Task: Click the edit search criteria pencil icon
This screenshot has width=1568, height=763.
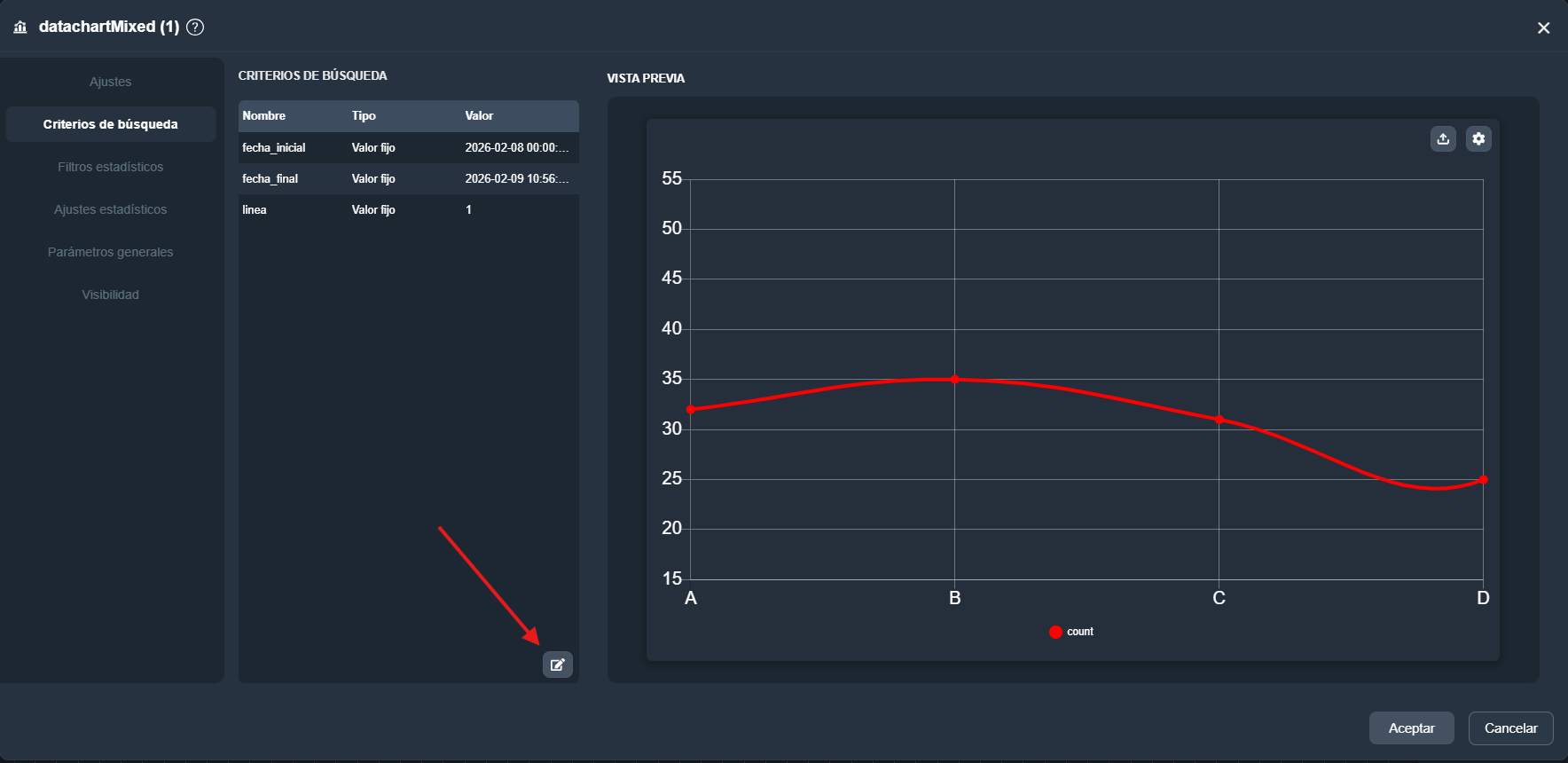Action: (x=557, y=665)
